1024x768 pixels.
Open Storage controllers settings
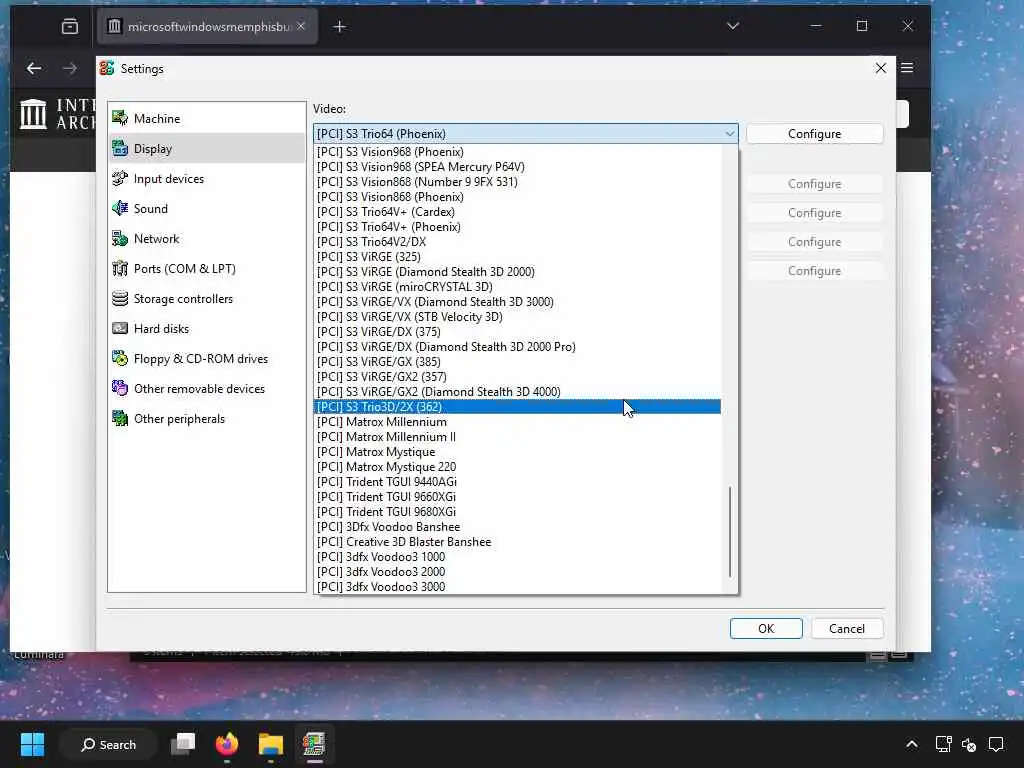[x=206, y=298]
